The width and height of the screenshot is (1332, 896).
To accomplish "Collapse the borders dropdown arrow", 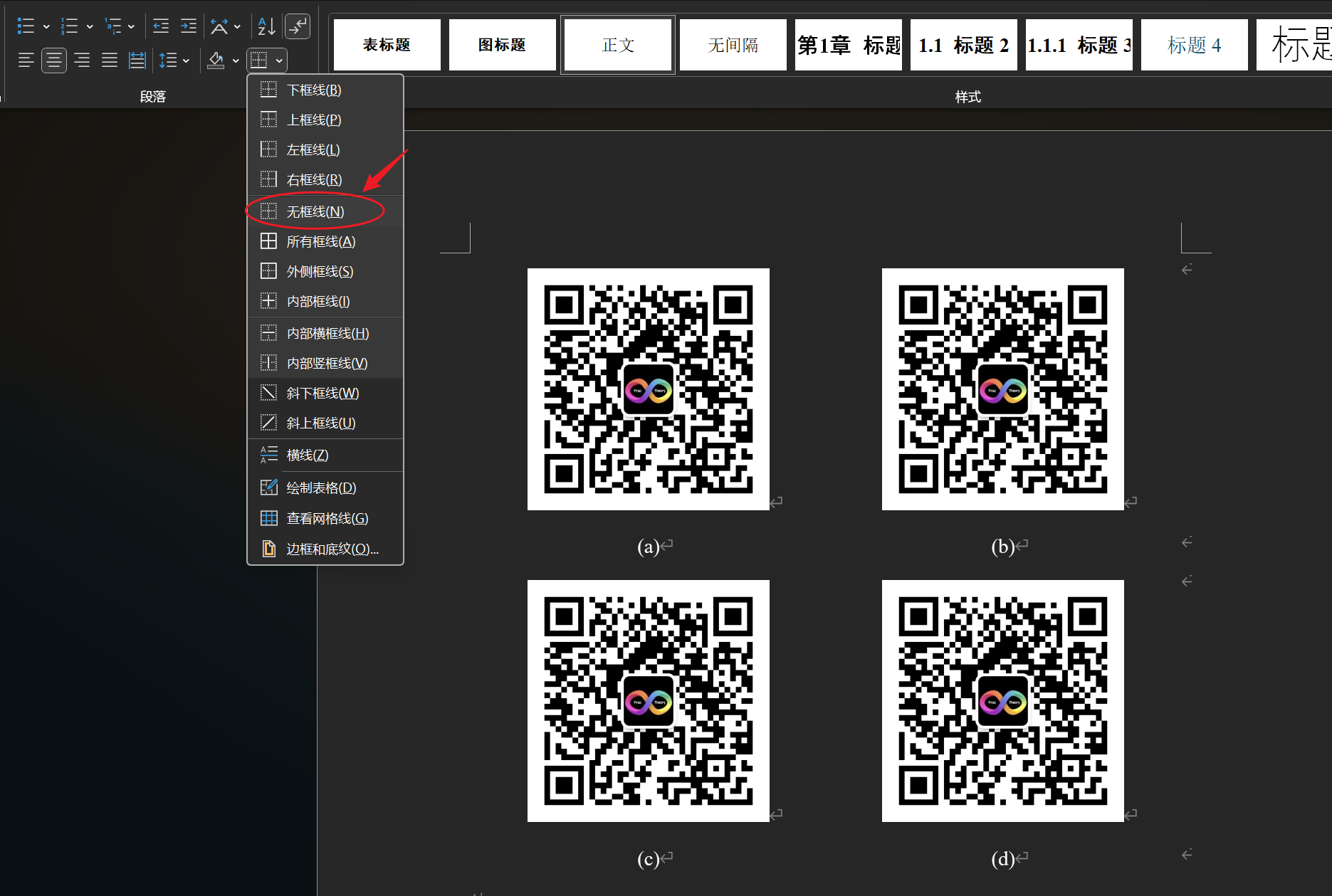I will click(279, 61).
